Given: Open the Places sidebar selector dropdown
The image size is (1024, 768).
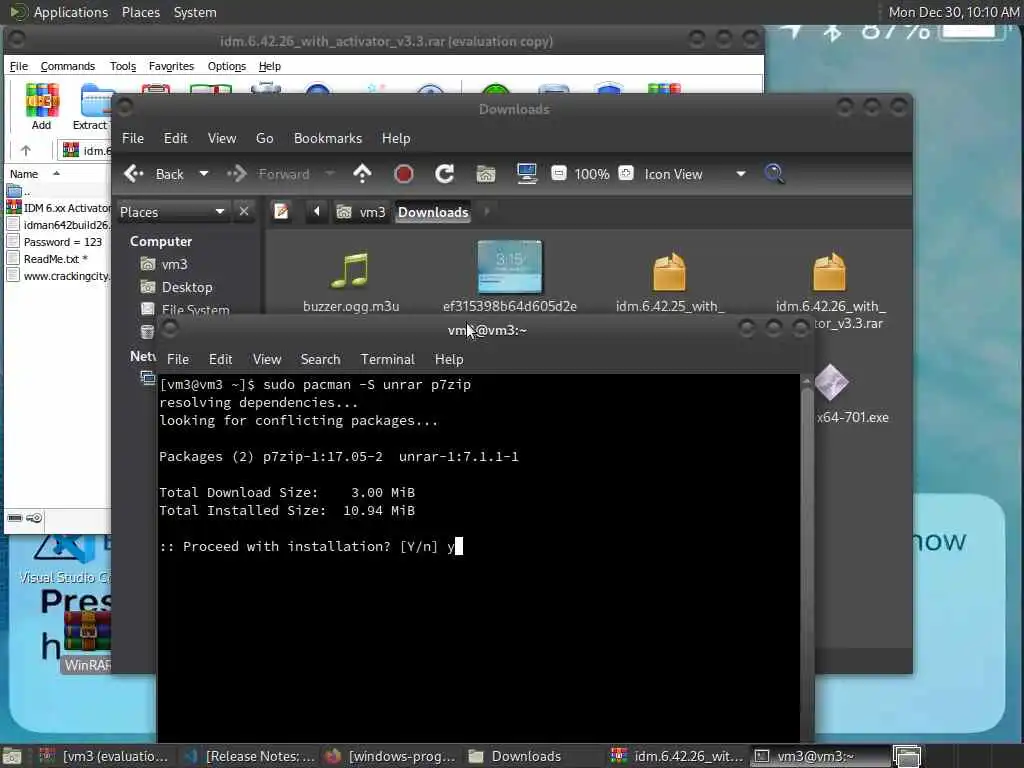Looking at the screenshot, I should 172,212.
